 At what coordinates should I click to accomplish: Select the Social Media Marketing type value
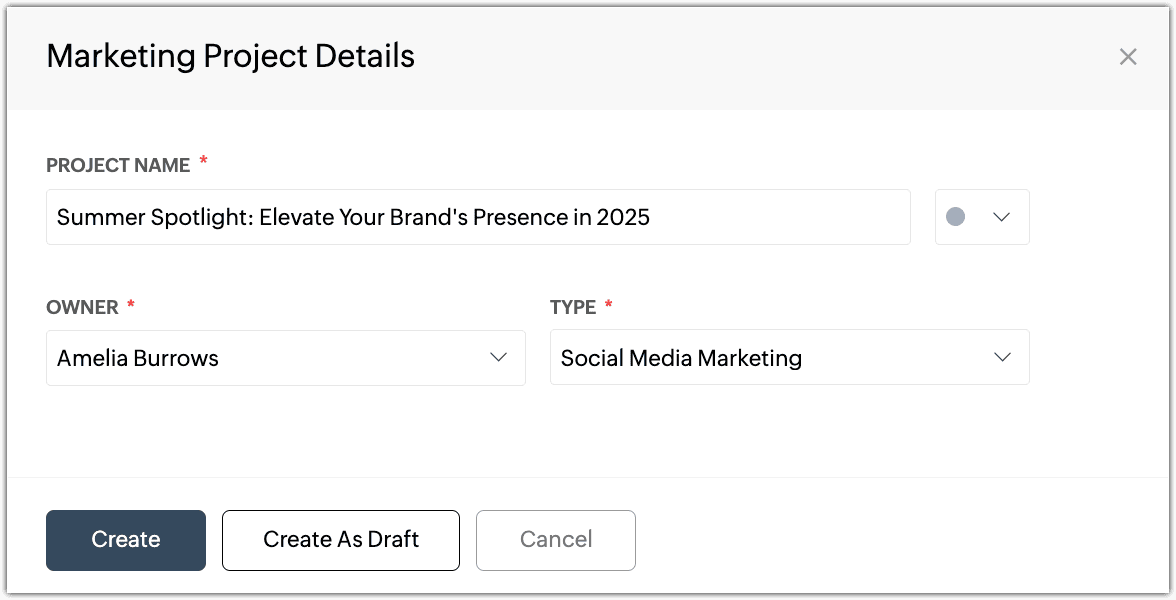(681, 358)
